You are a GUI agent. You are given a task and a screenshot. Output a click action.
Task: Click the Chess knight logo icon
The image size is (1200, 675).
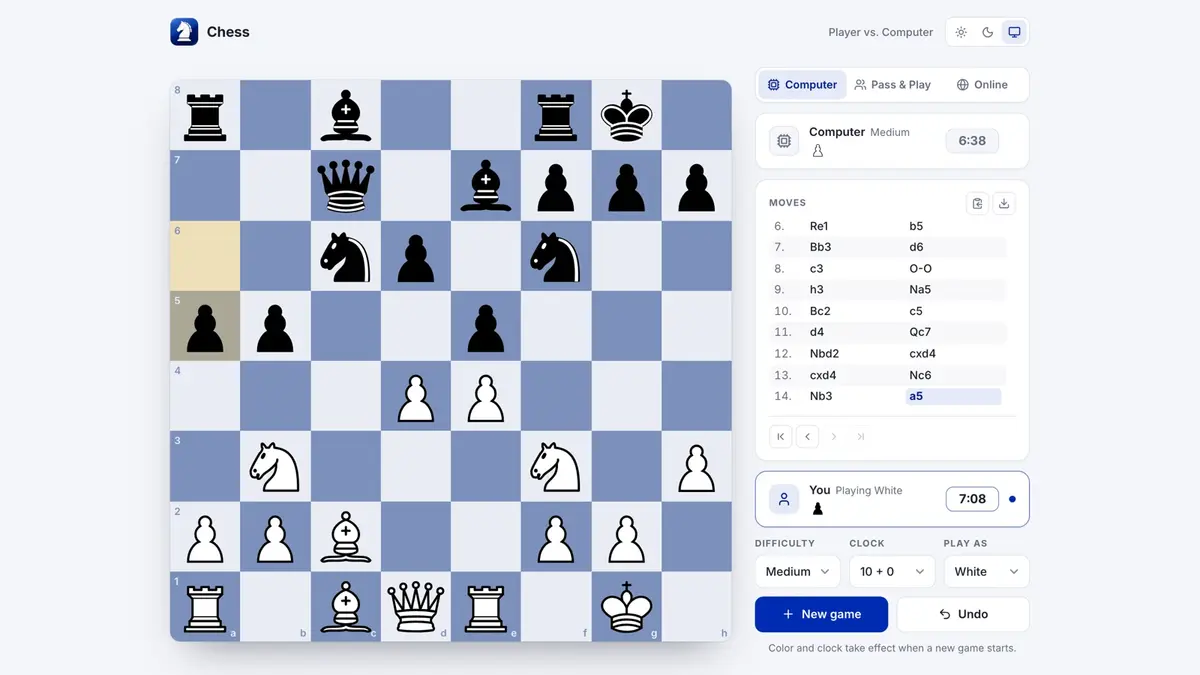tap(184, 32)
